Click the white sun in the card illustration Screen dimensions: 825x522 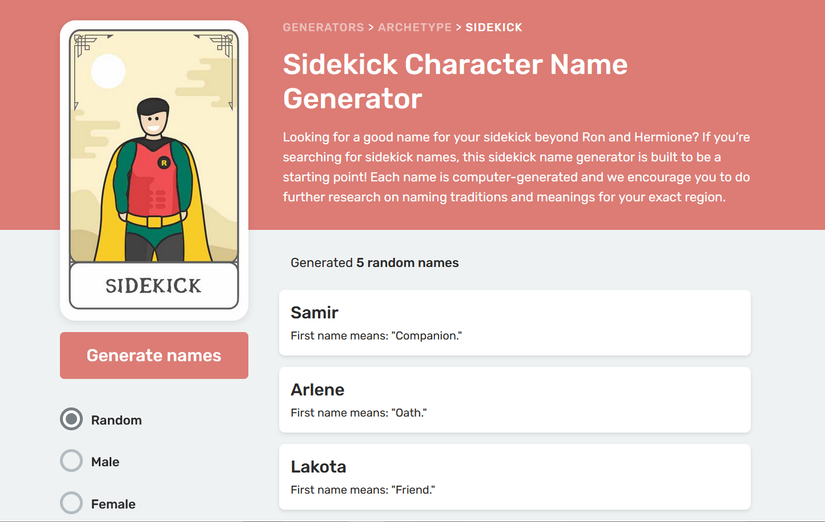[x=108, y=71]
